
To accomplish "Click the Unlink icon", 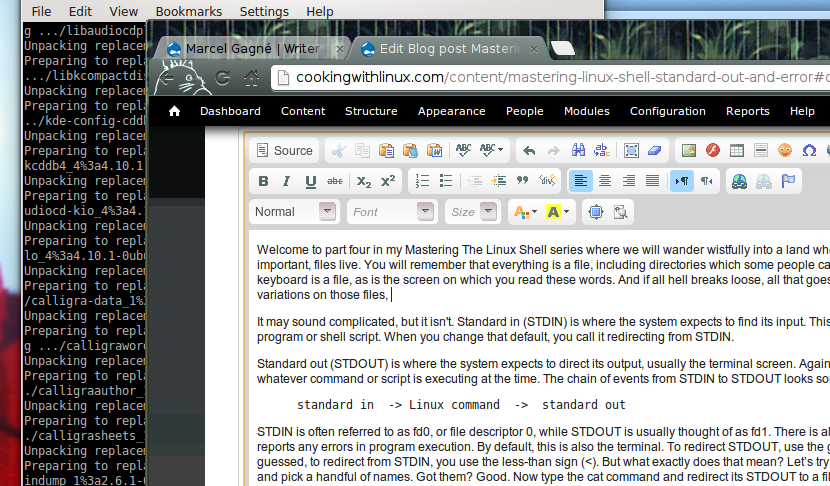I will tap(764, 181).
